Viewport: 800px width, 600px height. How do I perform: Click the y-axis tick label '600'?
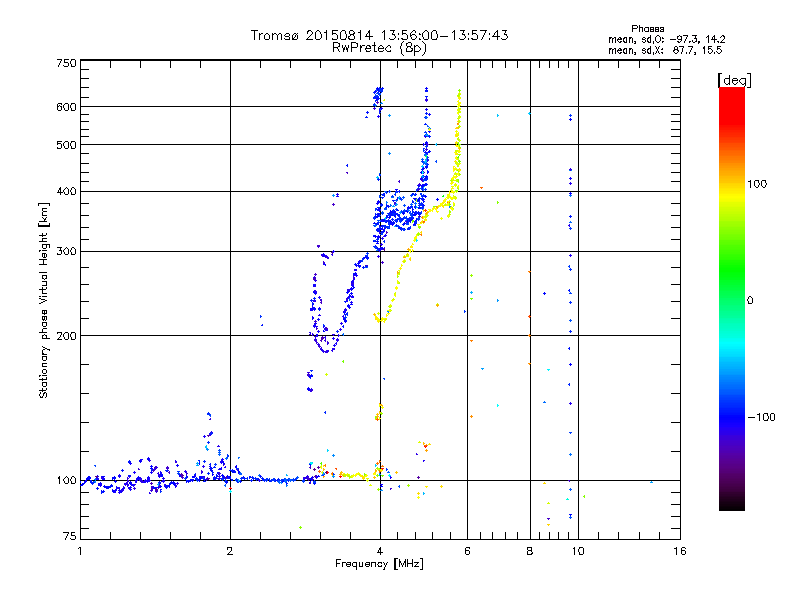coord(67,107)
